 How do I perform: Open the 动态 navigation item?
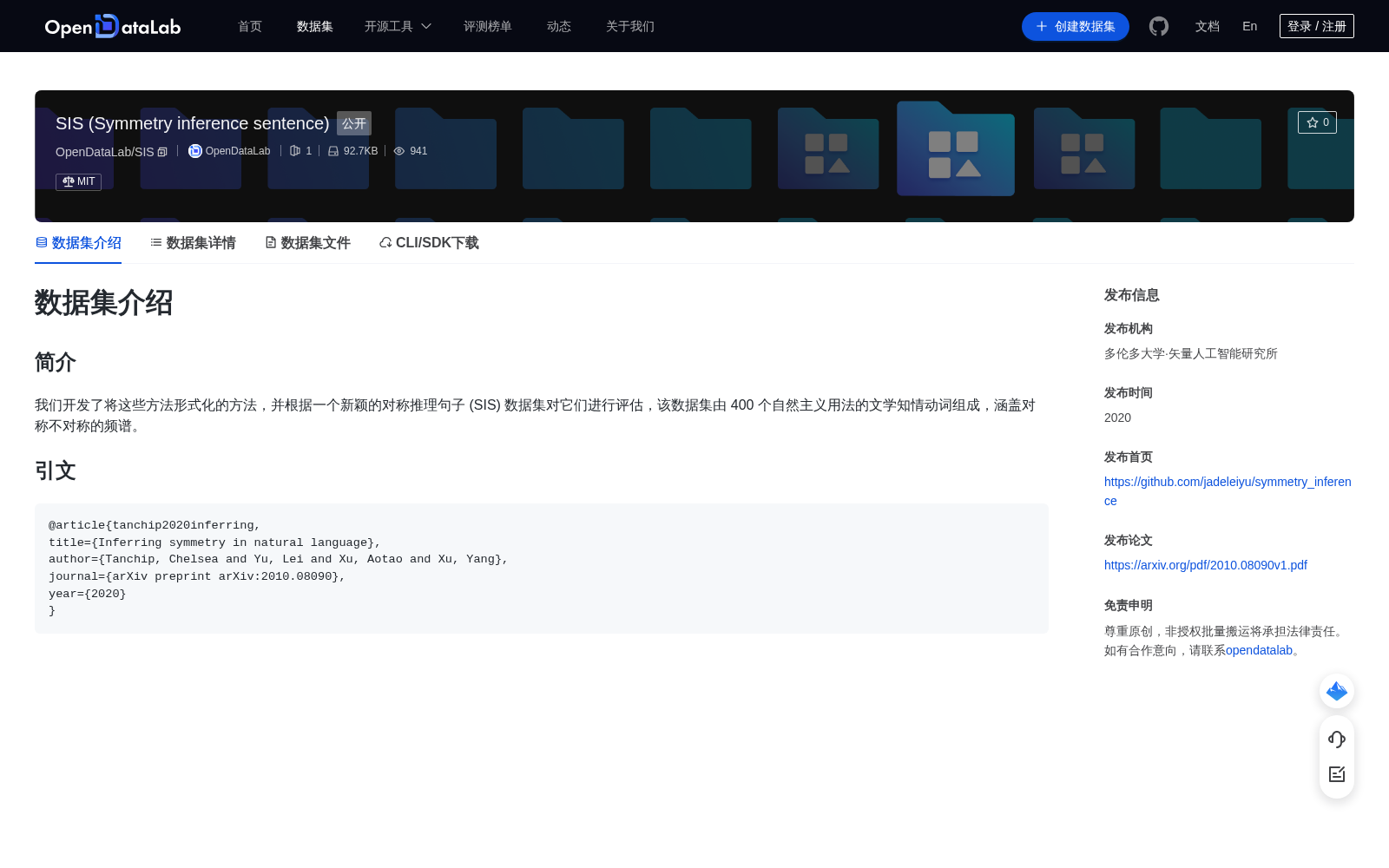pos(559,26)
